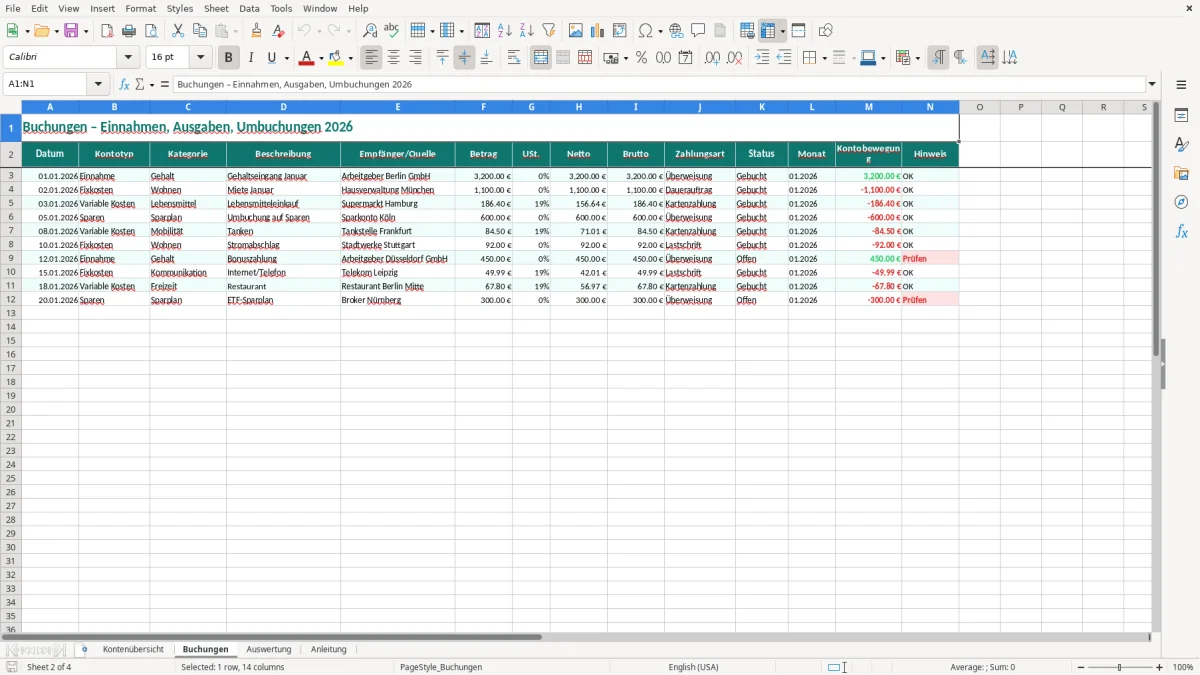
Task: Toggle Bold formatting
Action: click(x=228, y=58)
